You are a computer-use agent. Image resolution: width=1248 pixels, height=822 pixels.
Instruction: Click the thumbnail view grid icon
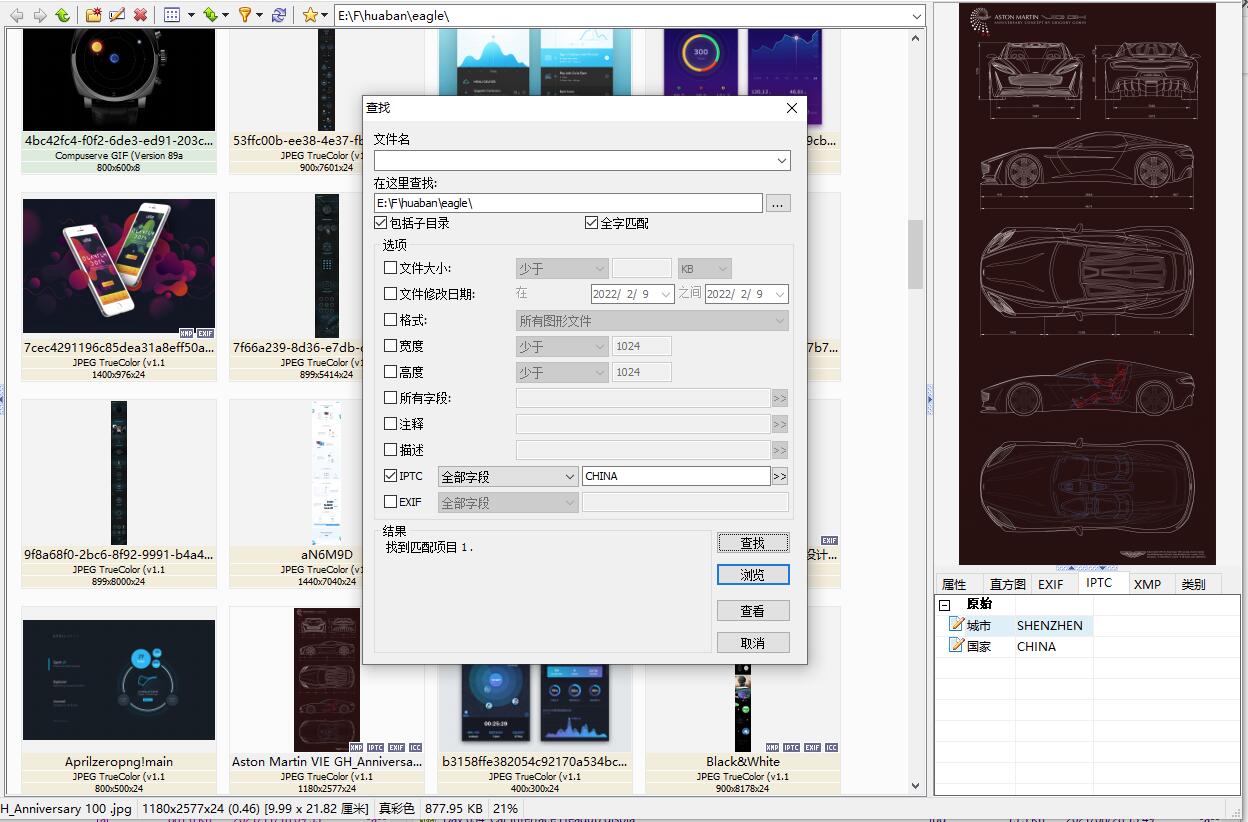(x=172, y=15)
